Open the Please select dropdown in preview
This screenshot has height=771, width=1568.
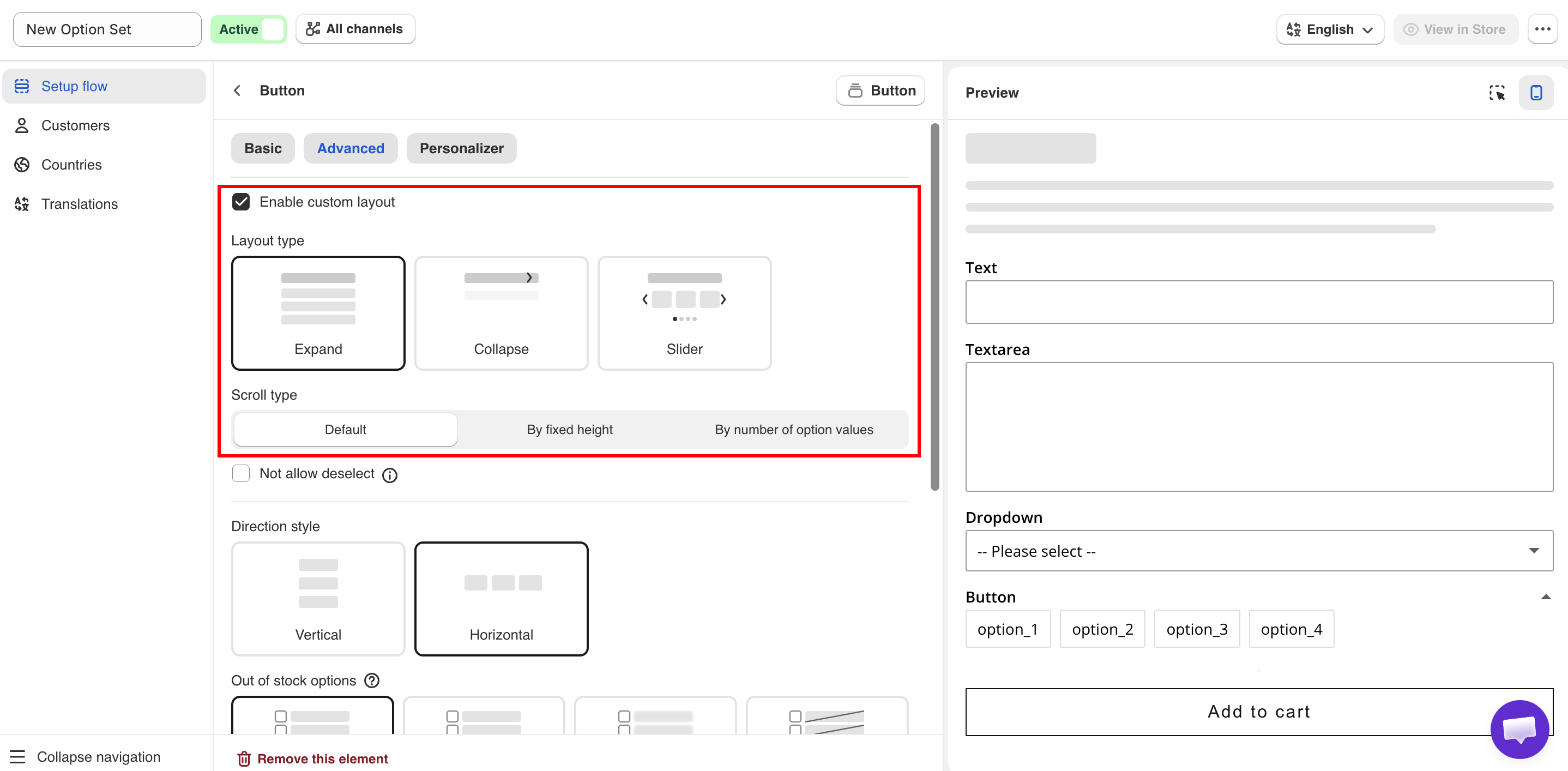click(x=1259, y=551)
